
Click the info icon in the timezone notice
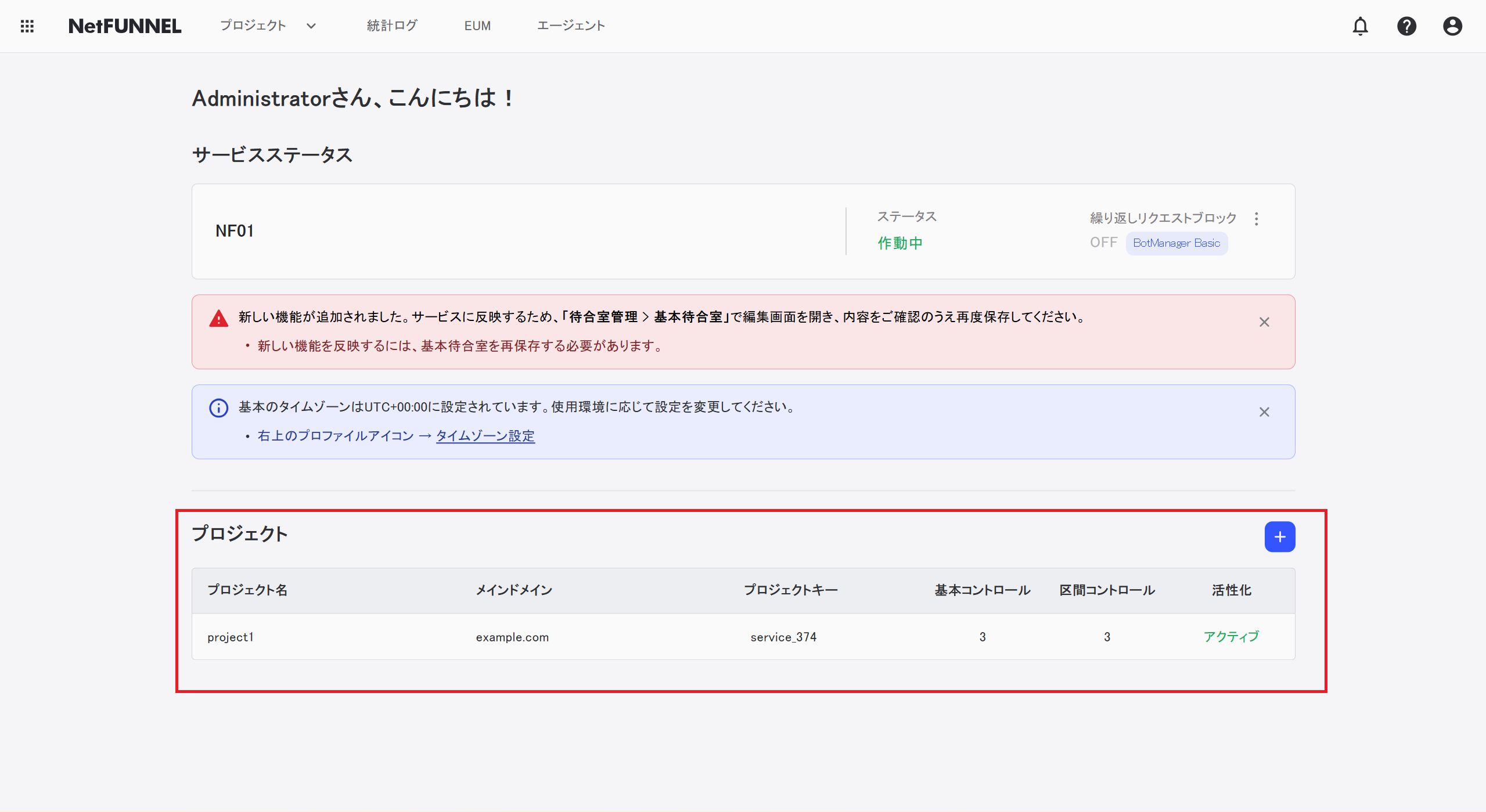218,407
